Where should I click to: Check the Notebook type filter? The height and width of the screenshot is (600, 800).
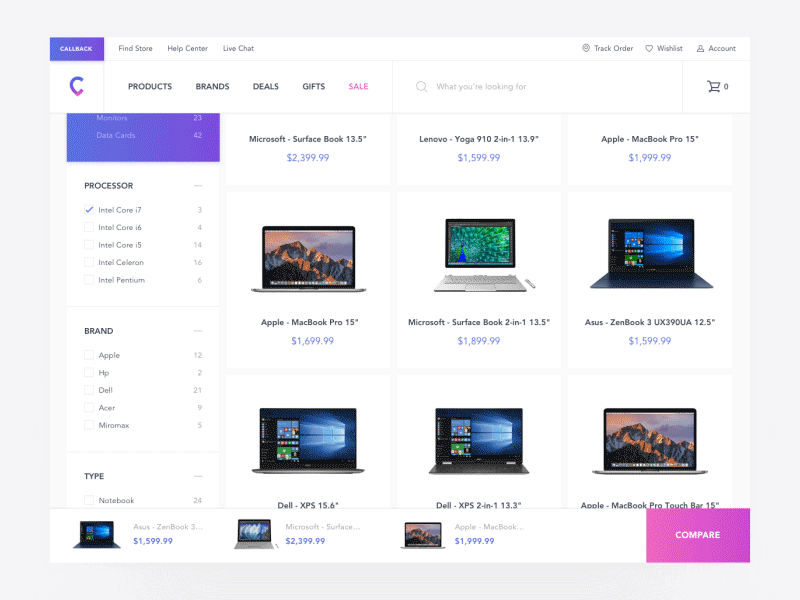pos(88,500)
